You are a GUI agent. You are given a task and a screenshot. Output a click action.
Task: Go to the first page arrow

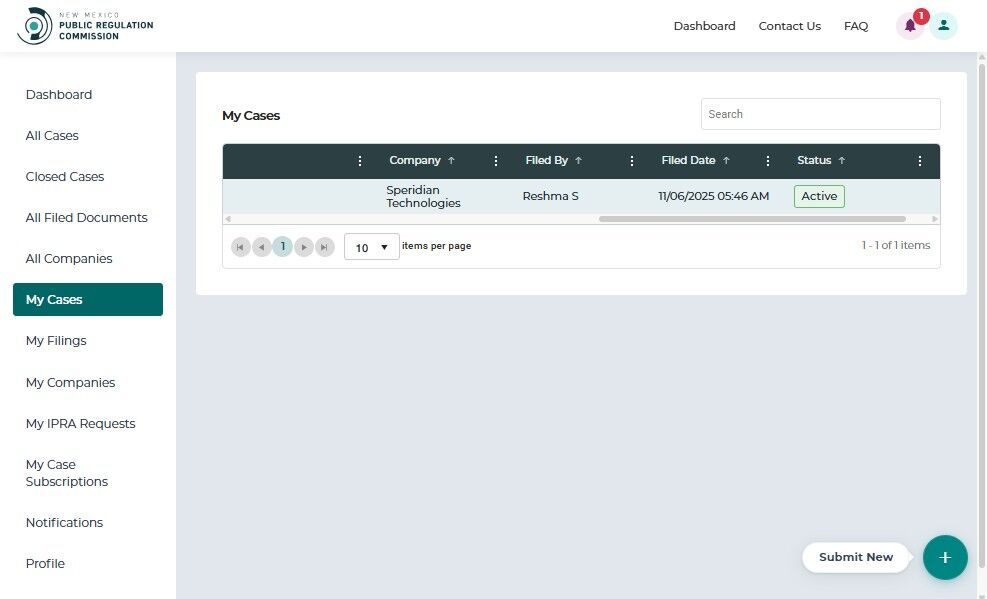[x=240, y=247]
